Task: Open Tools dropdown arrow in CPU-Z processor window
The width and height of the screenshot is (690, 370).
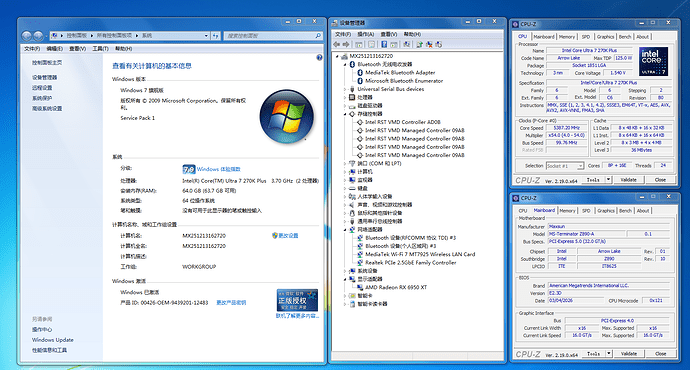Action: [x=608, y=180]
